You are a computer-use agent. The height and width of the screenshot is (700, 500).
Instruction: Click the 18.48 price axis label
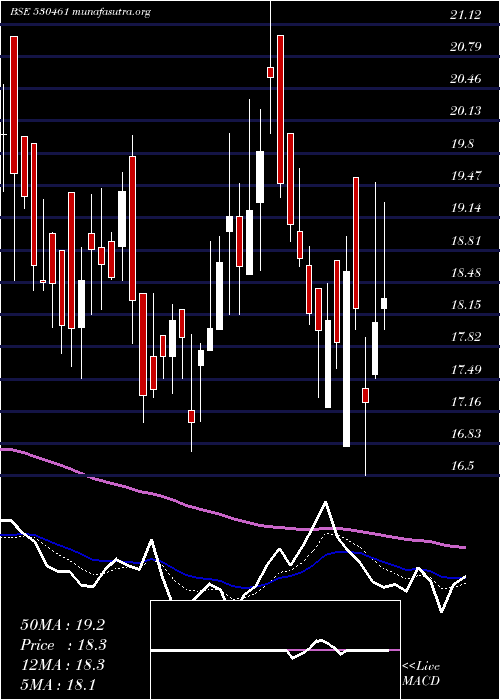pyautogui.click(x=466, y=272)
